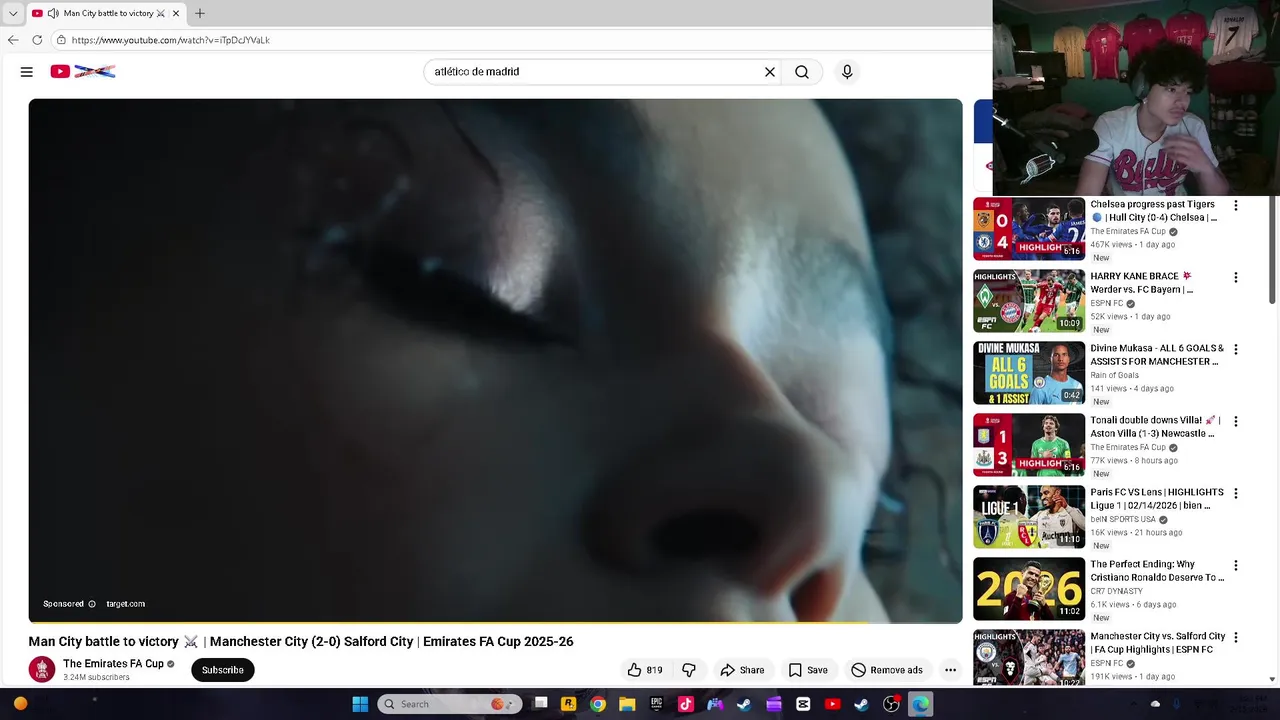
Task: Open the Rain of Goals channel name
Action: 1114,375
